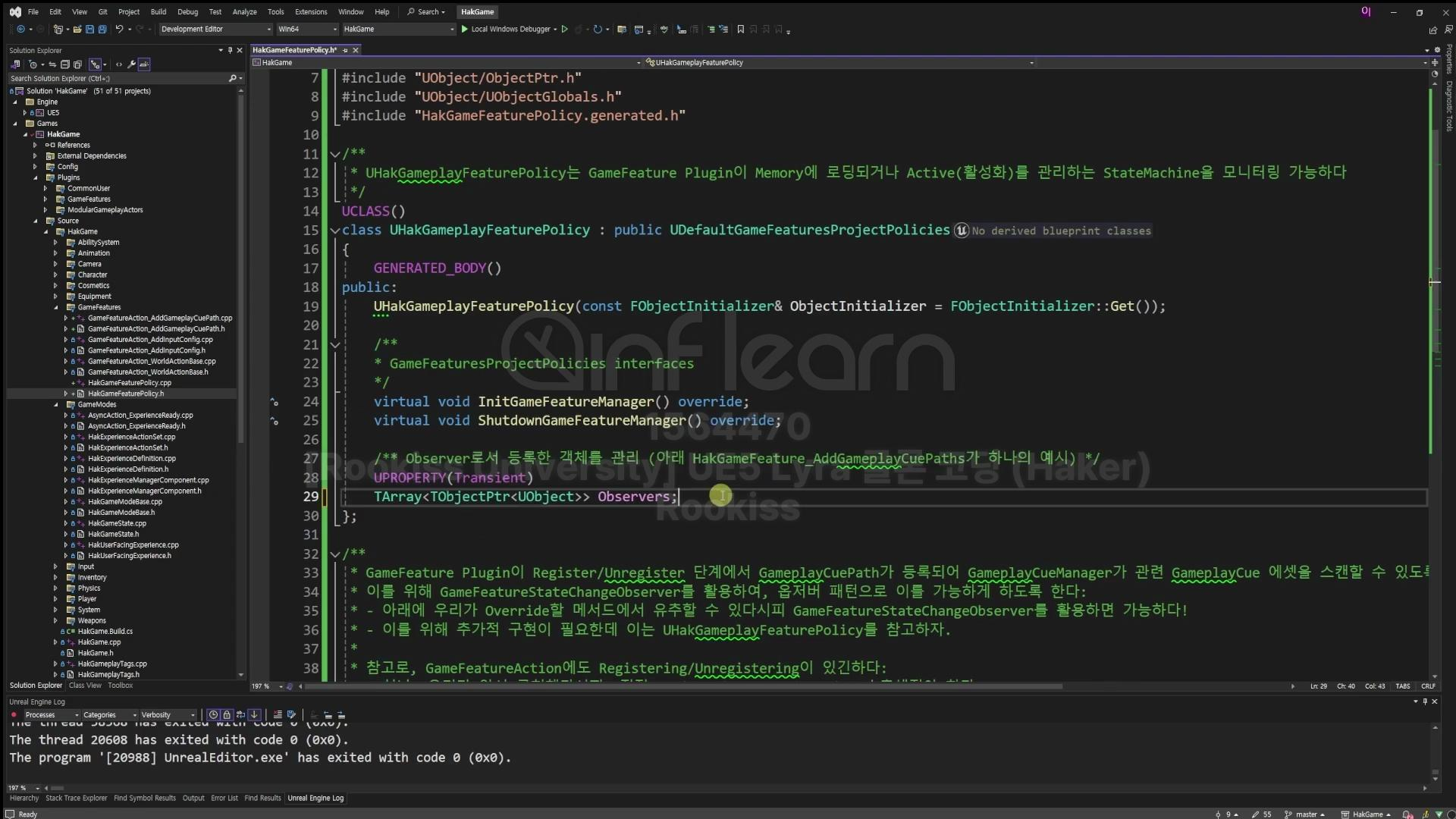Image resolution: width=1456 pixels, height=819 pixels.
Task: Click the editor horizontal scrollbar
Action: (x=682, y=687)
